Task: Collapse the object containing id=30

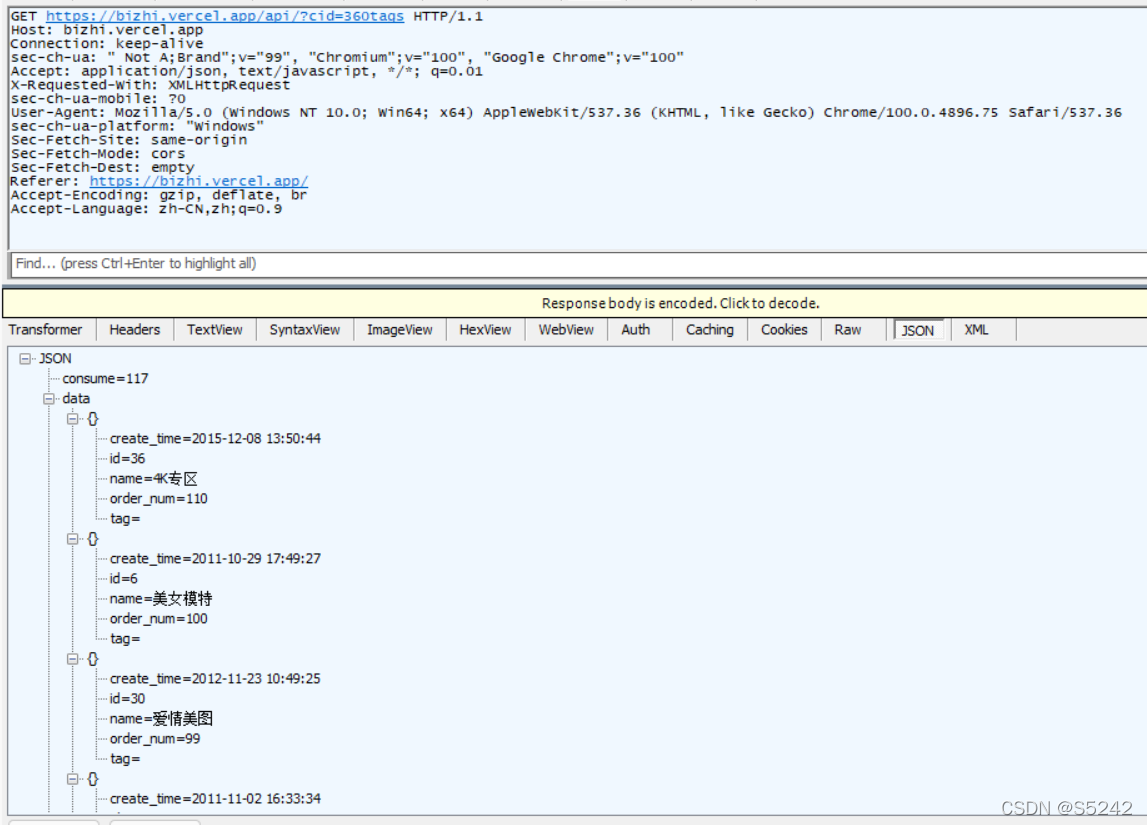Action: [x=73, y=659]
